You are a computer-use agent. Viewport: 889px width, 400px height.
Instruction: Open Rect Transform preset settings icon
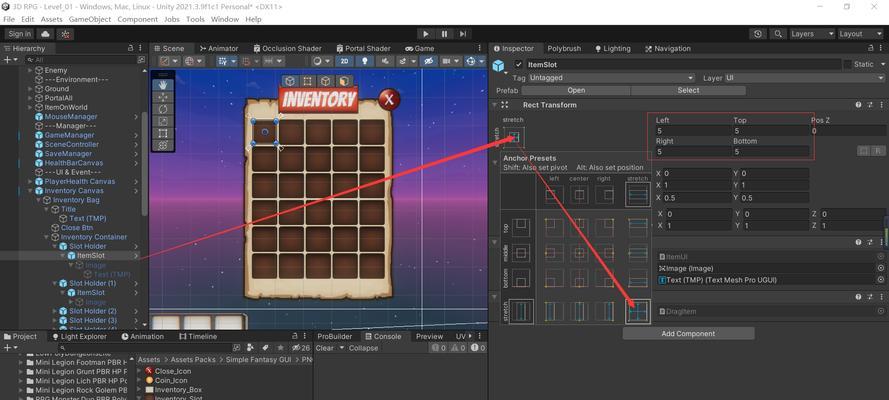(870, 105)
